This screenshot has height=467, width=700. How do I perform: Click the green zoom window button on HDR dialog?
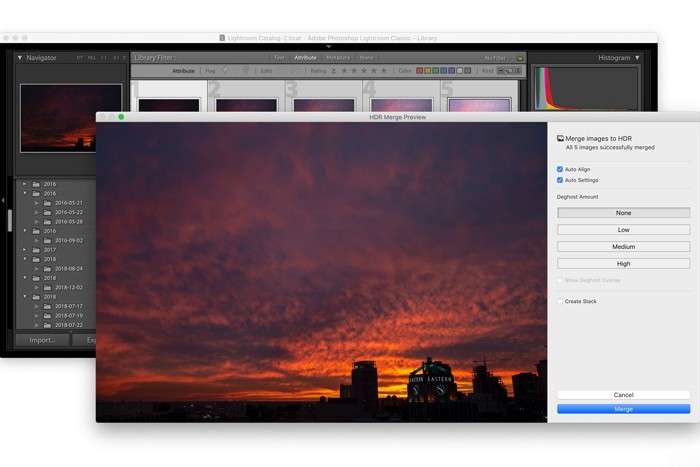[121, 117]
